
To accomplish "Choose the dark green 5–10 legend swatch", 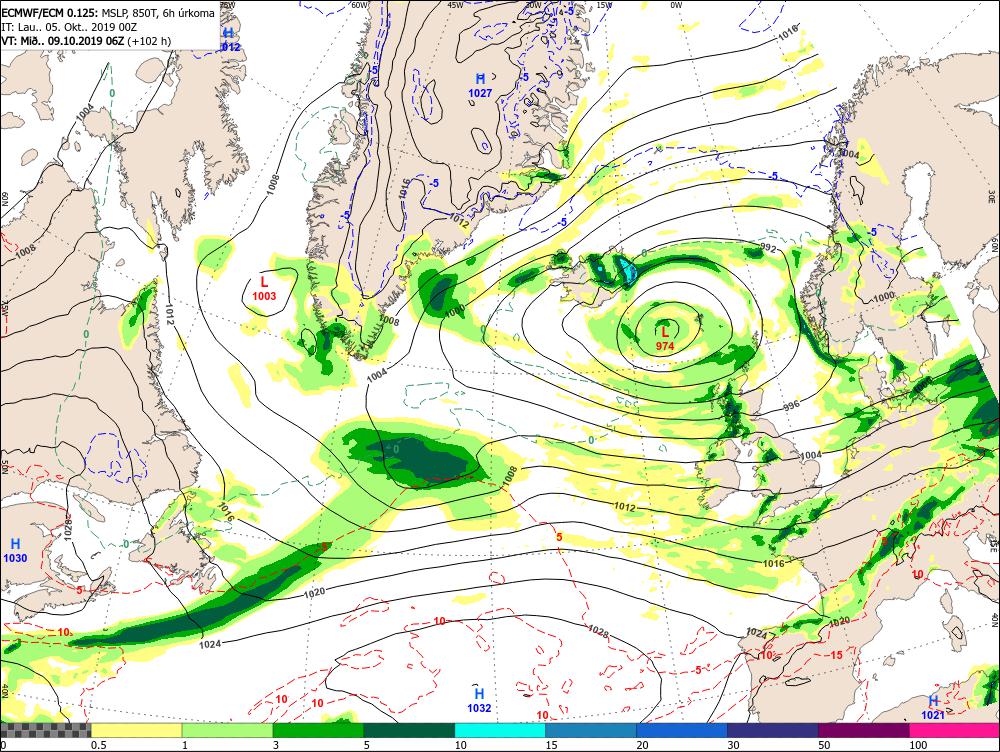I will coord(409,730).
